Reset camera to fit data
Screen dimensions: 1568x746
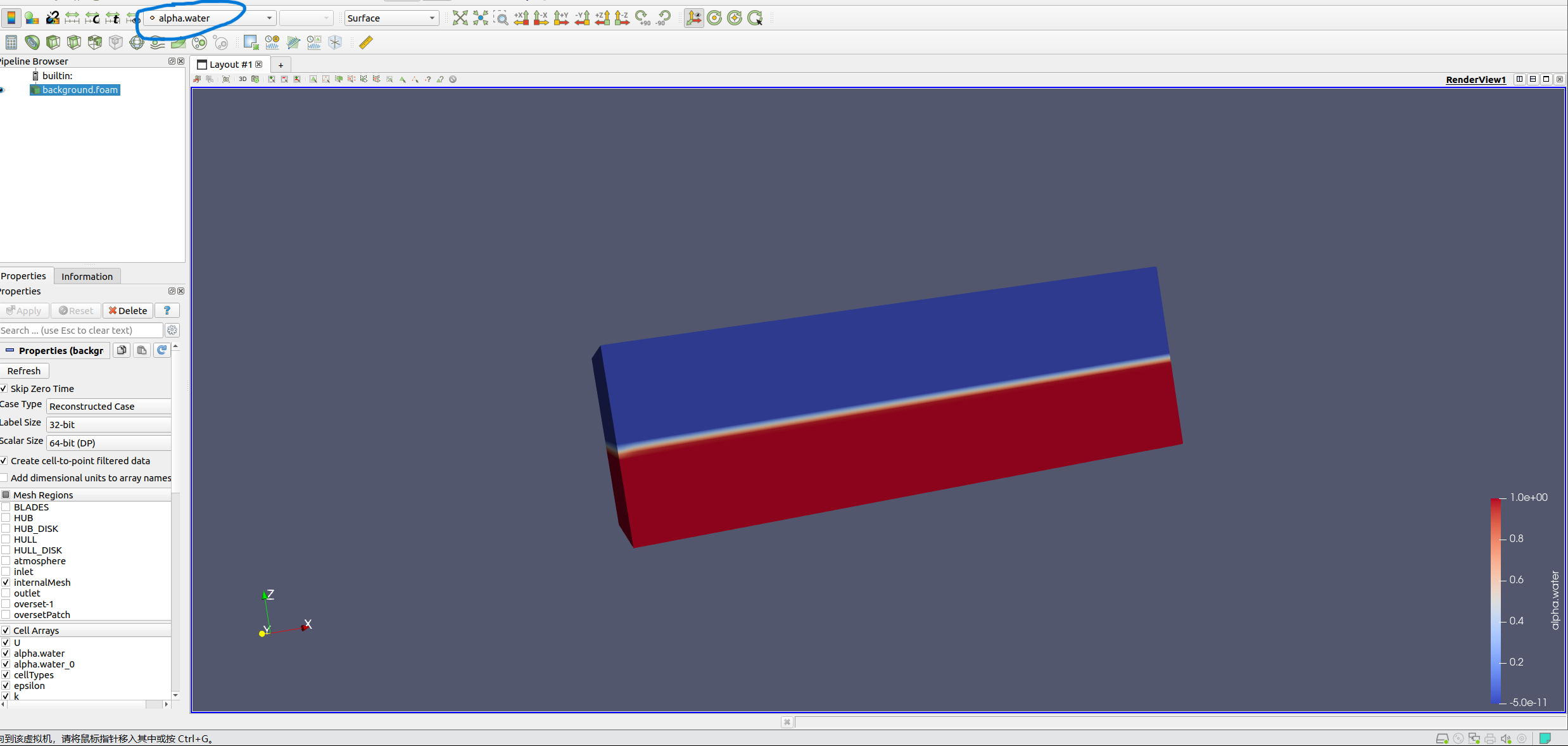(460, 18)
